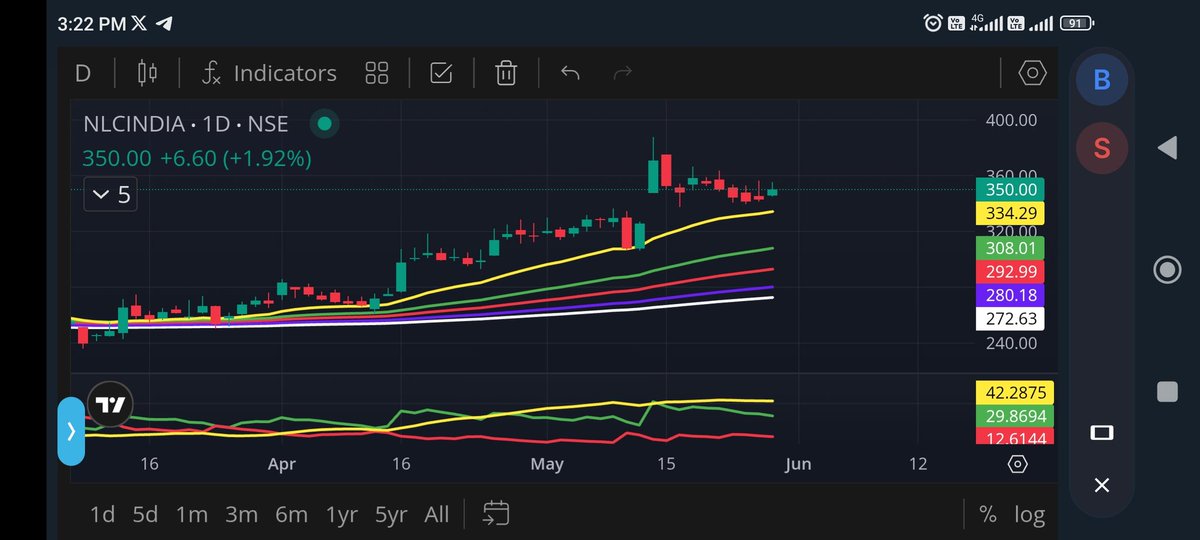Image resolution: width=1200 pixels, height=540 pixels.
Task: Tap the alarm clock status icon
Action: pos(933,22)
